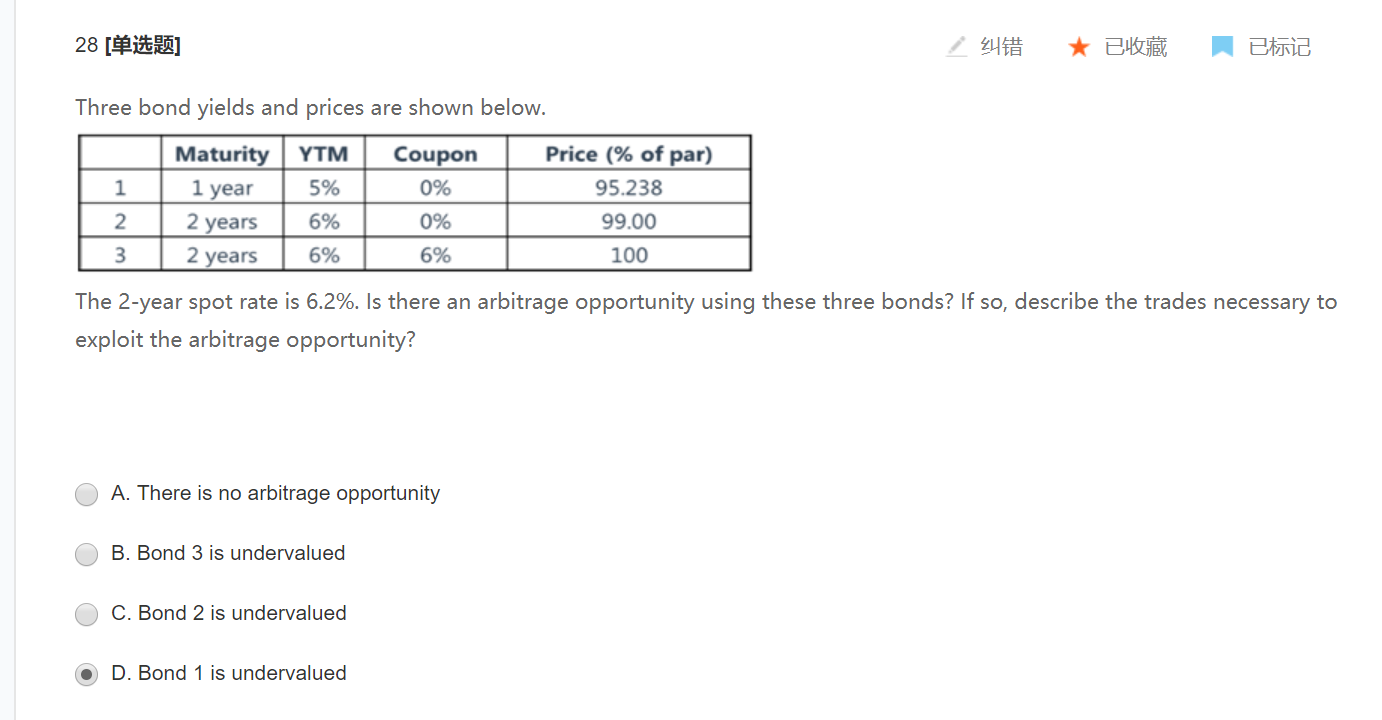1382x720 pixels.
Task: Click the 已收藏 favorited label
Action: point(1135,47)
